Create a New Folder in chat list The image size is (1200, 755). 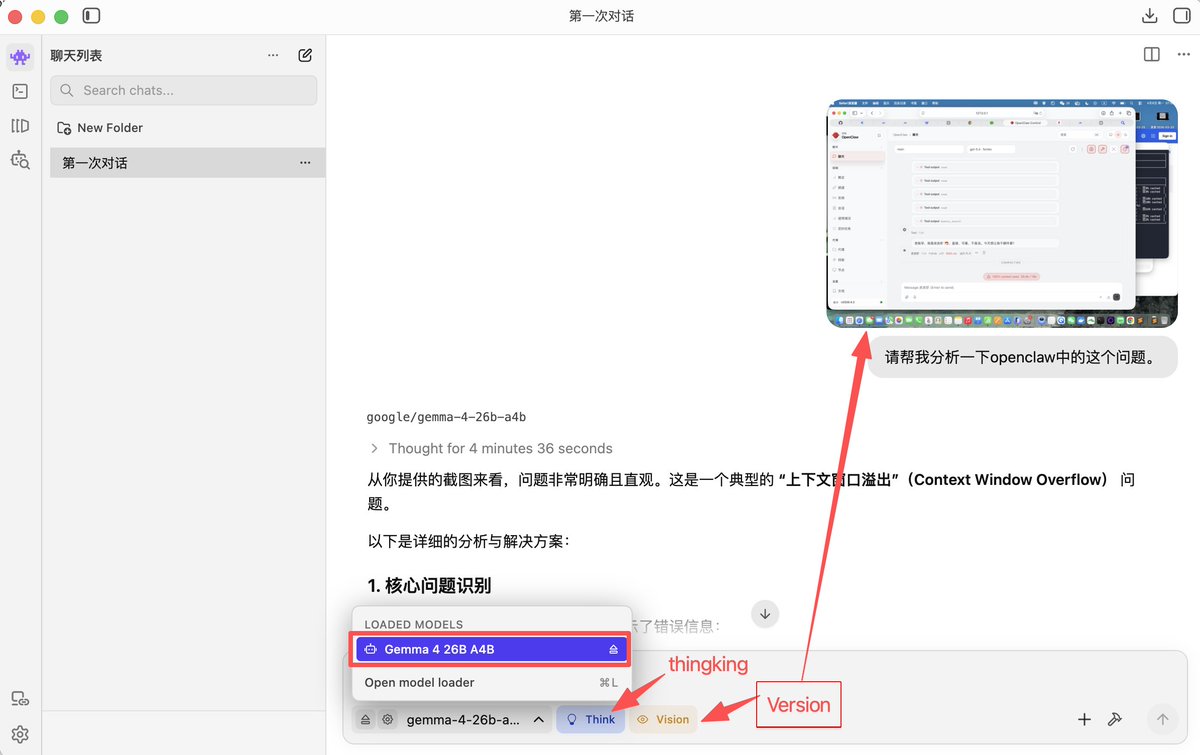pos(100,128)
